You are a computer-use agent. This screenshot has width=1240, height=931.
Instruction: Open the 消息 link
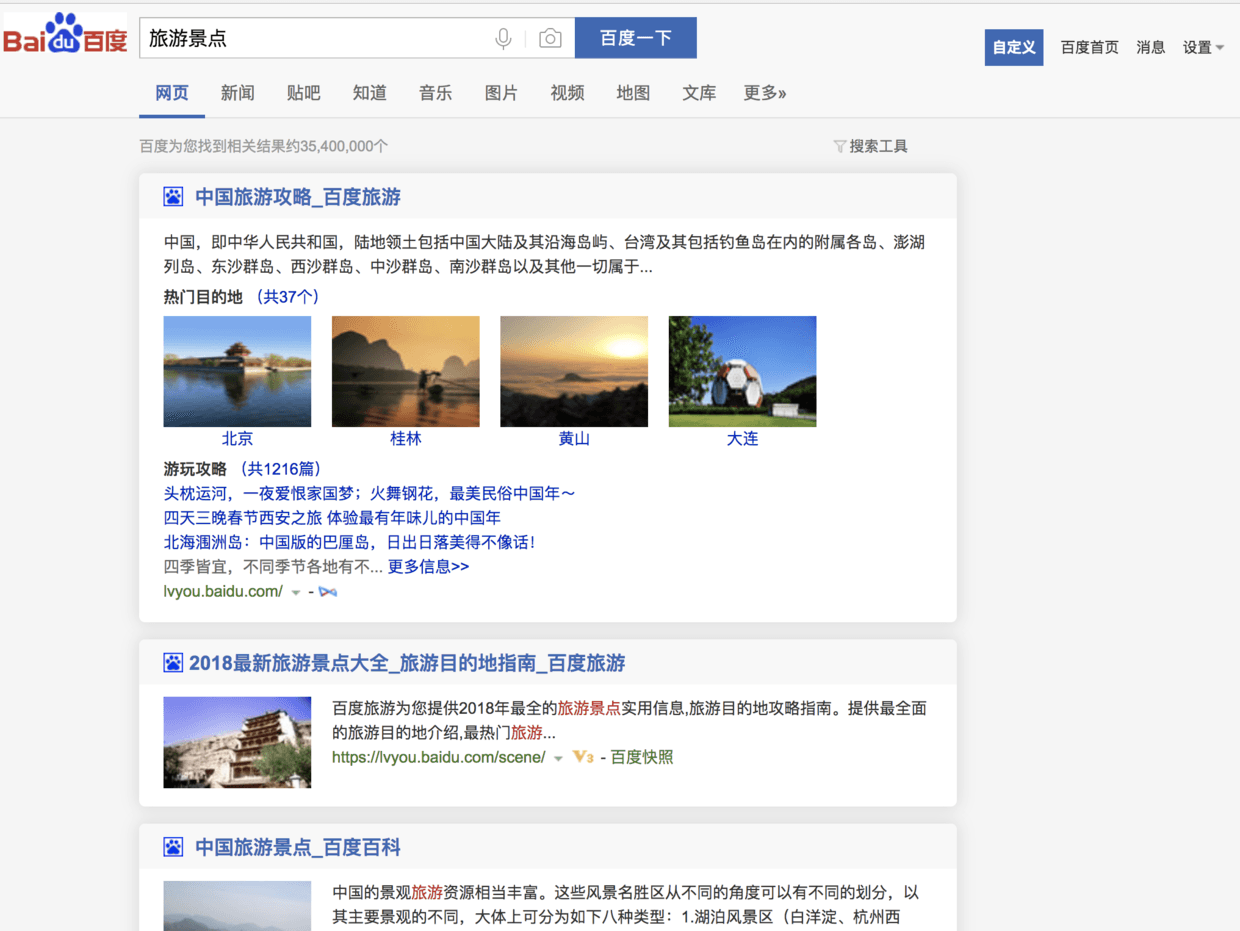1151,47
